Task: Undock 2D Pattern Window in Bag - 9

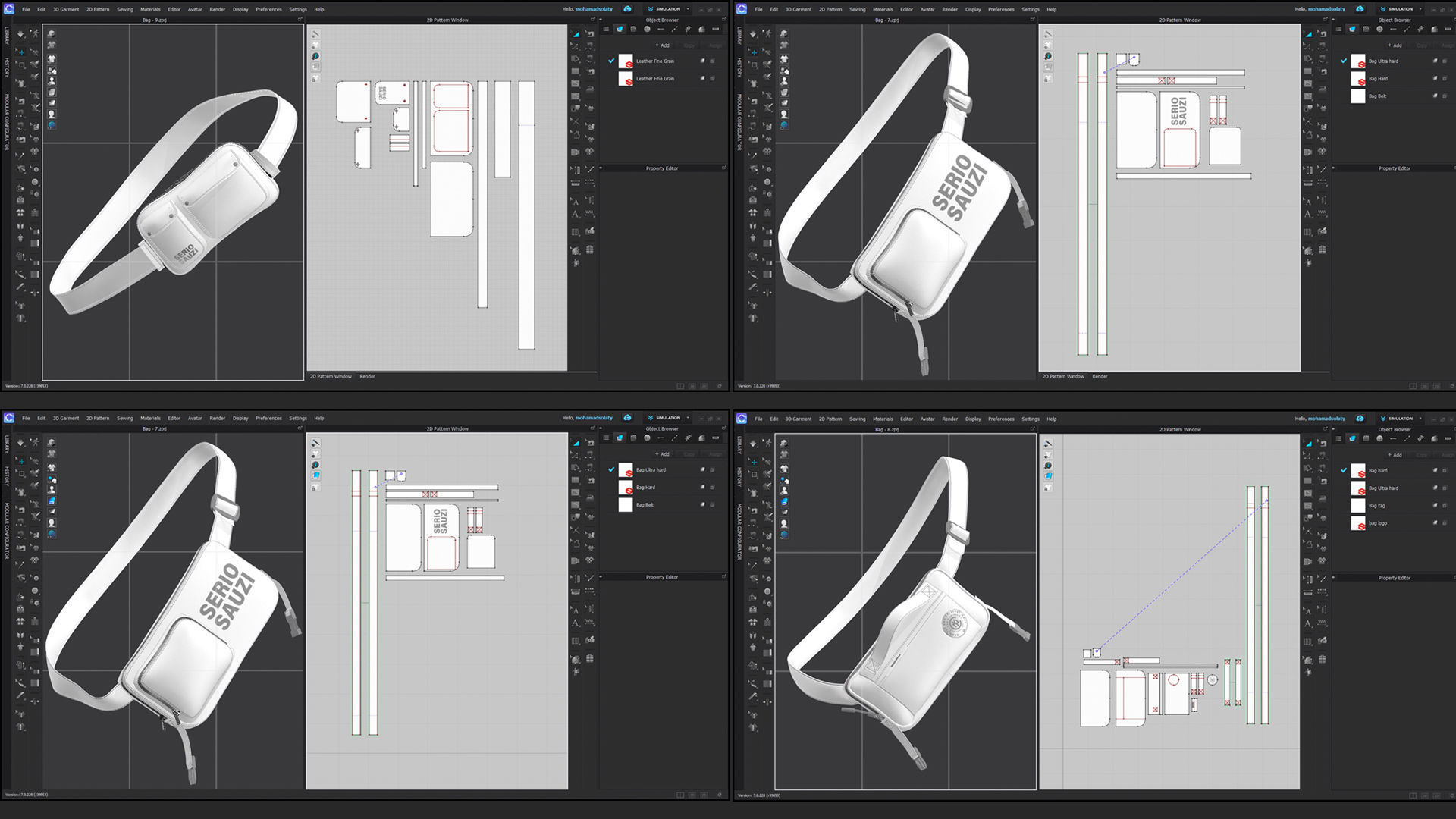Action: tap(593, 19)
